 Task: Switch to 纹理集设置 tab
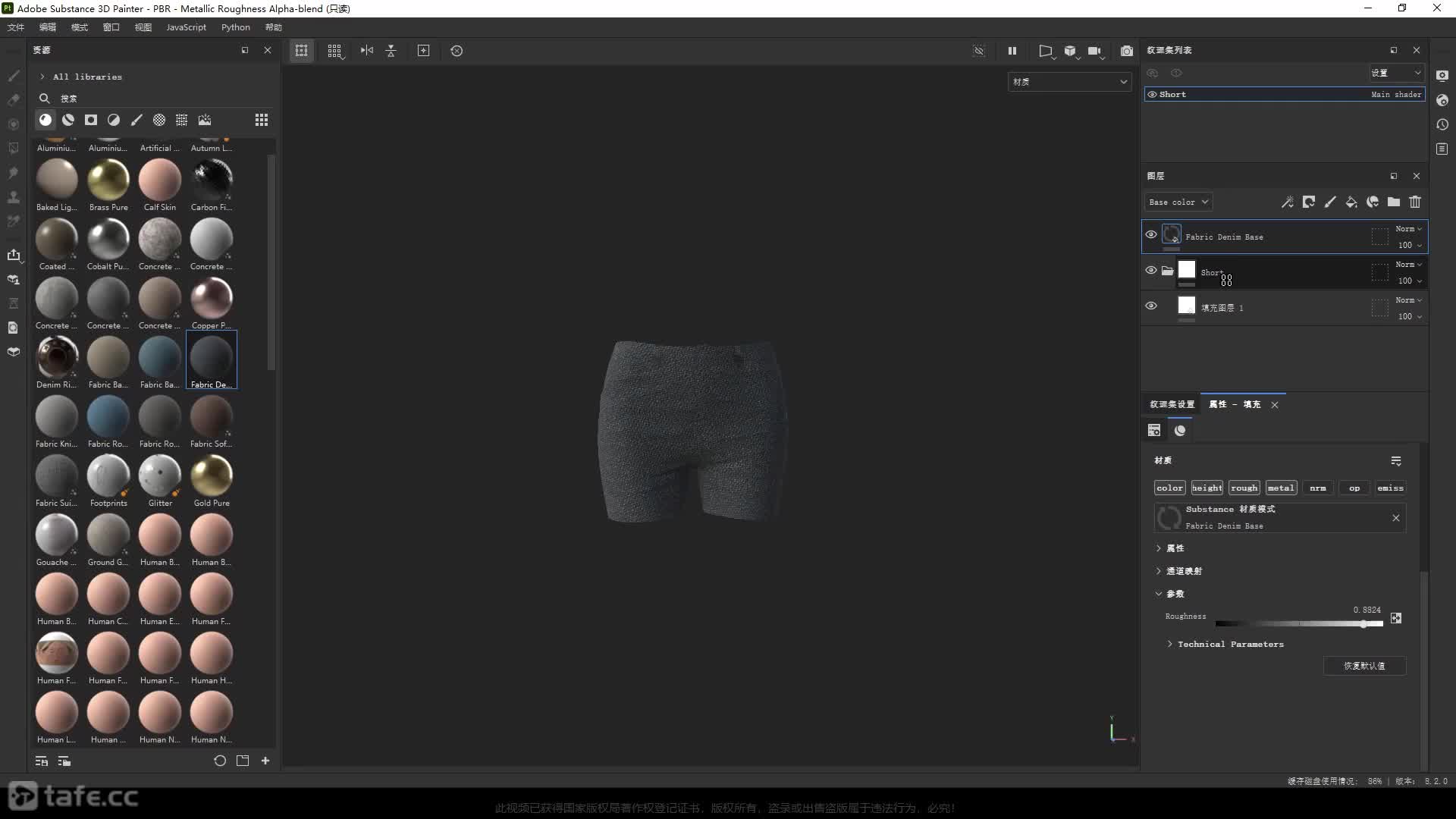pyautogui.click(x=1172, y=404)
